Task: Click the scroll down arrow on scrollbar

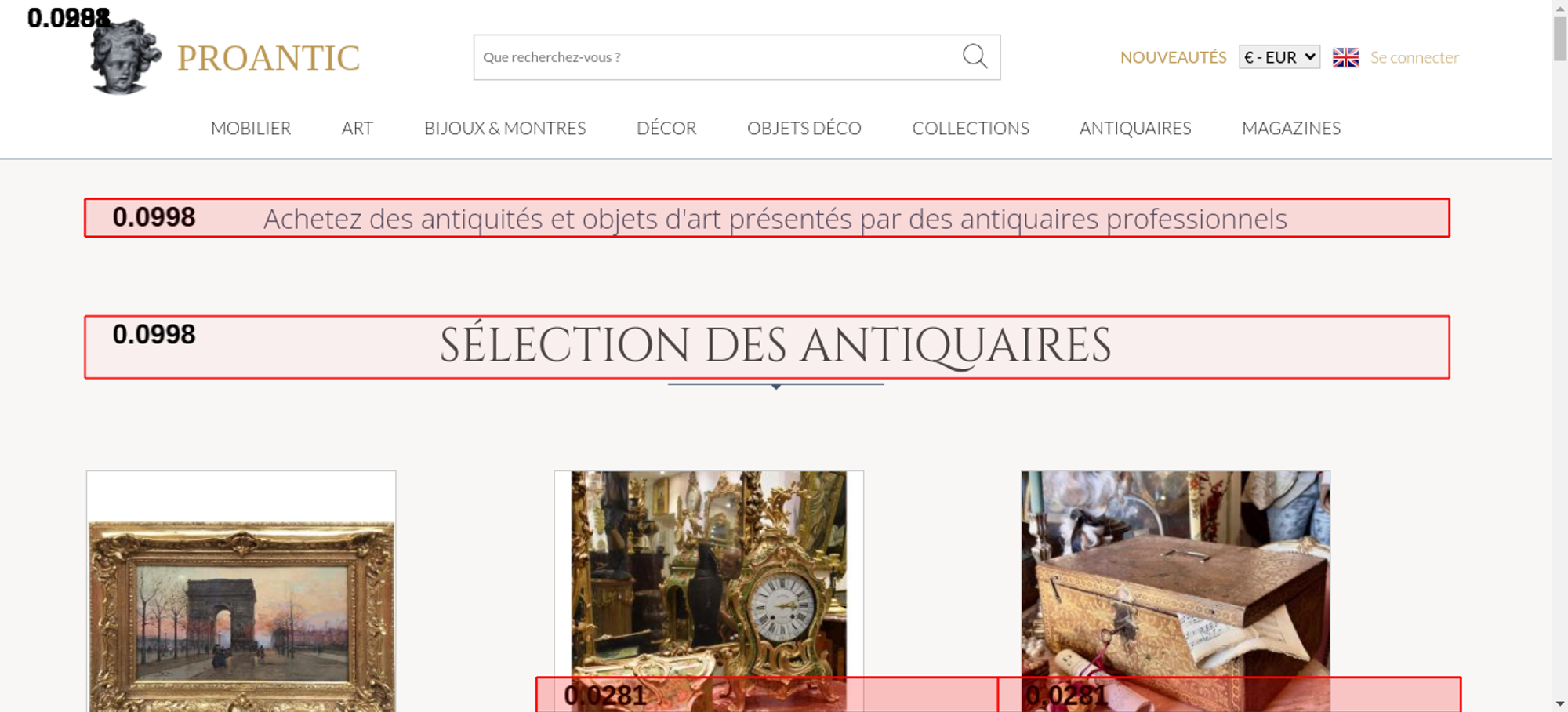Action: (x=1560, y=703)
